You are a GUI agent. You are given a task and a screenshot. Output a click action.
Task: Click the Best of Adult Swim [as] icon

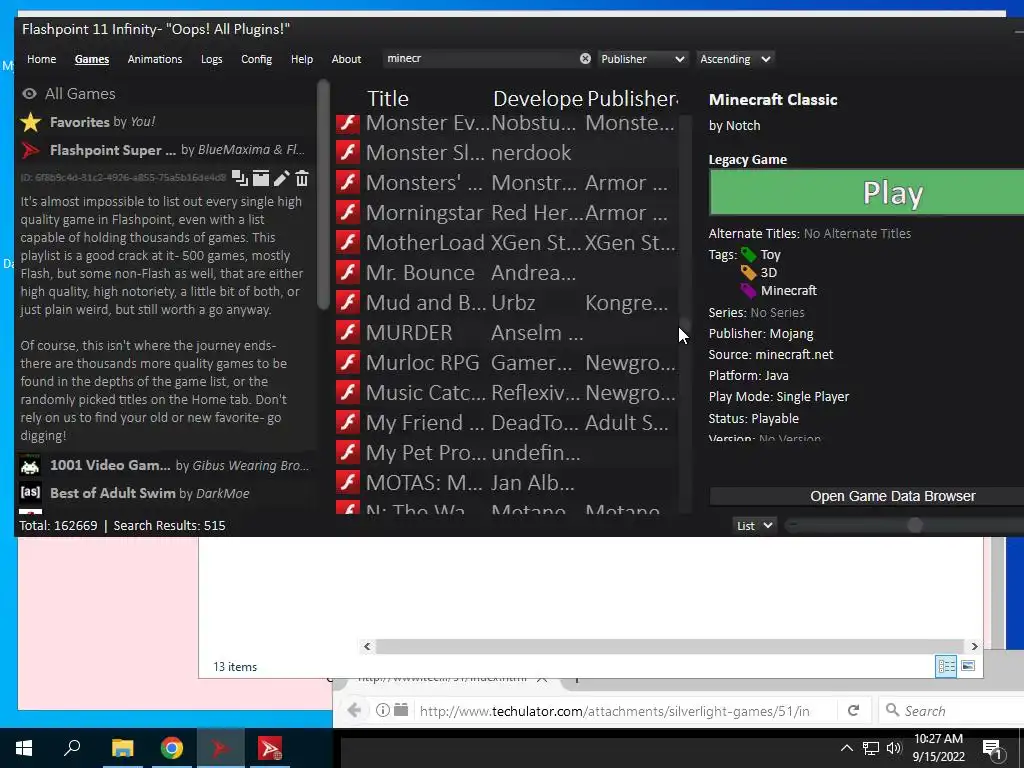pos(31,492)
